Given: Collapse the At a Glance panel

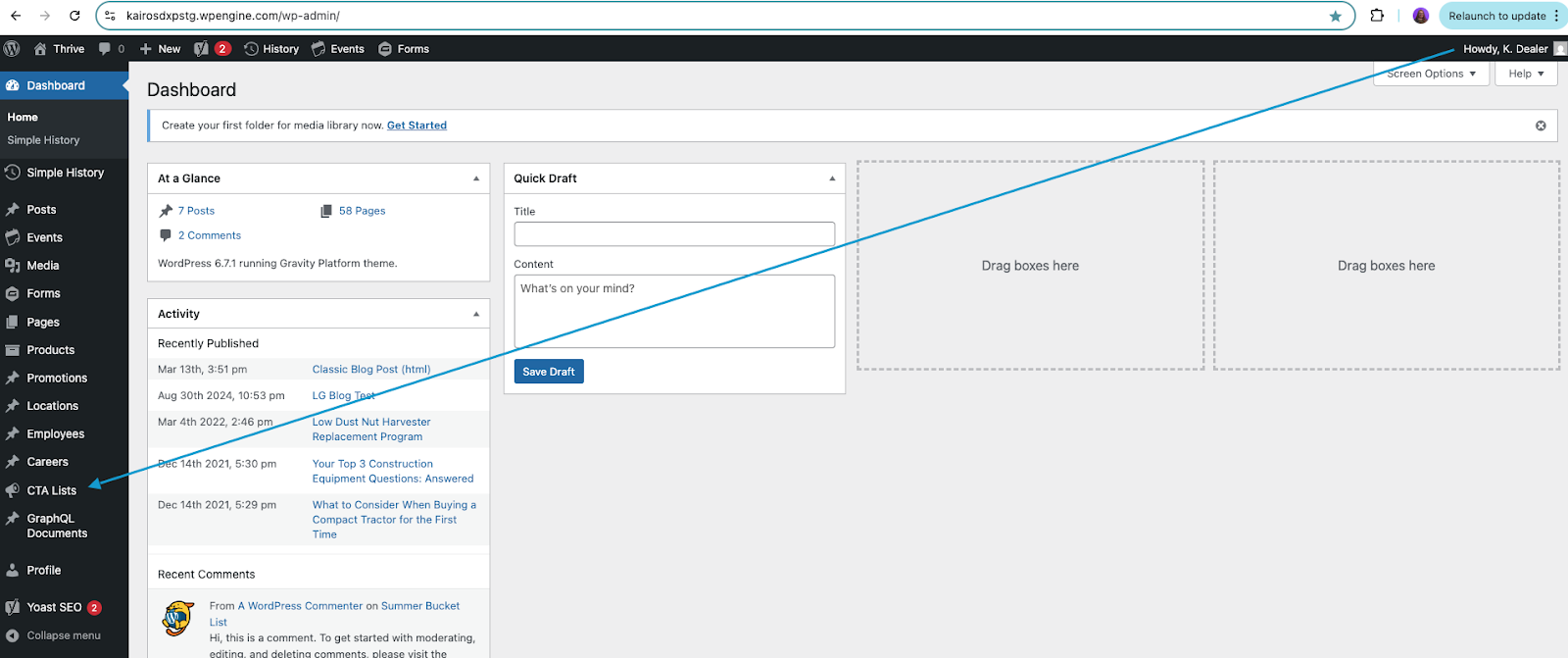Looking at the screenshot, I should pos(476,178).
